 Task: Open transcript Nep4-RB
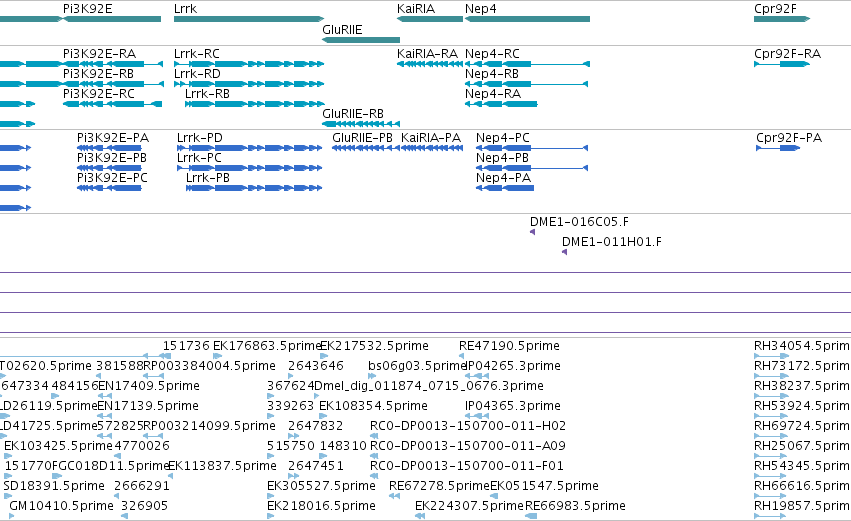[492, 74]
